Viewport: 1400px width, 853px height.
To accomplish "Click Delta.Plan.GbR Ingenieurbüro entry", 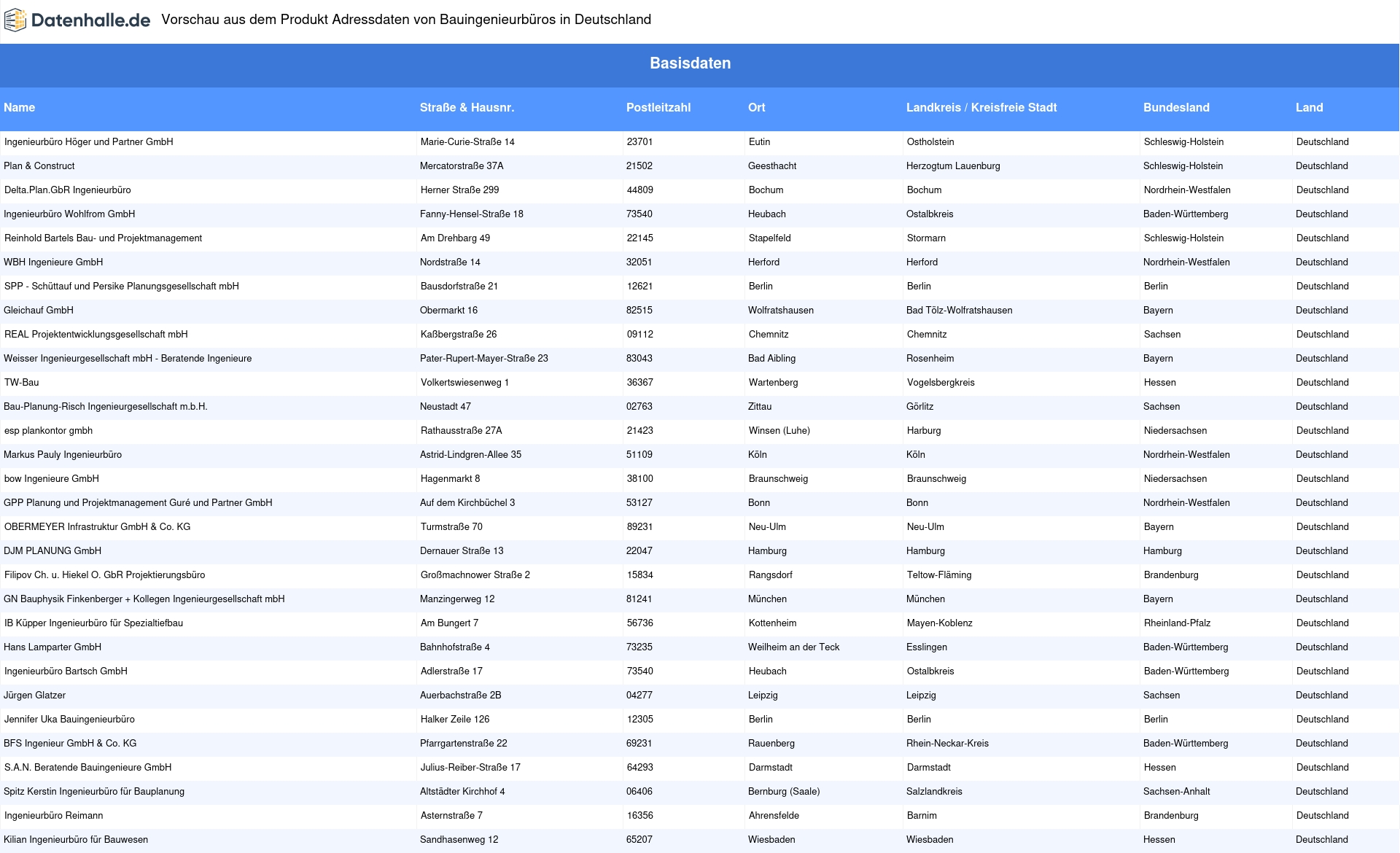I will 68,190.
